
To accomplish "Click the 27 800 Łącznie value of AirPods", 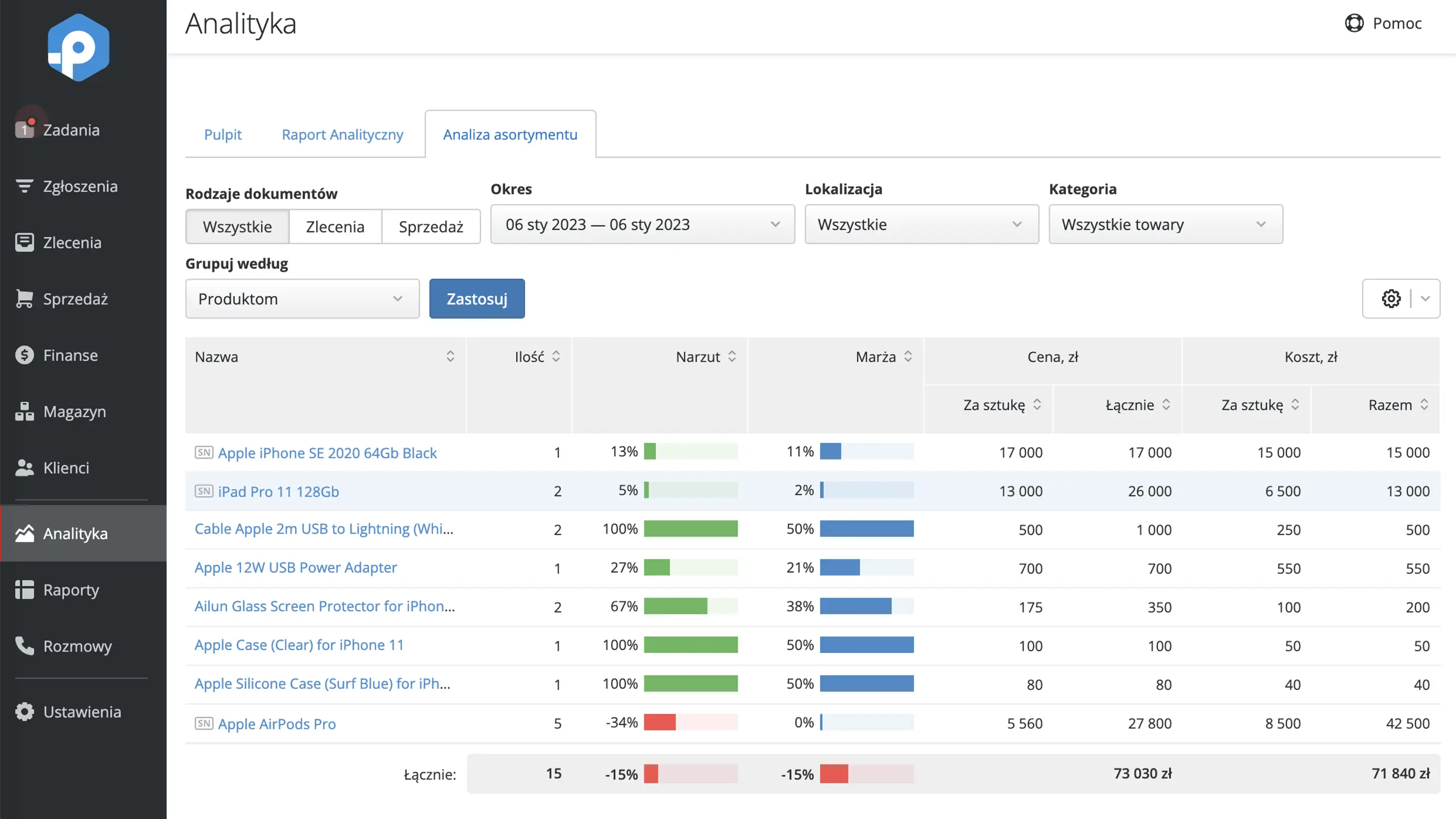I will coord(1149,723).
